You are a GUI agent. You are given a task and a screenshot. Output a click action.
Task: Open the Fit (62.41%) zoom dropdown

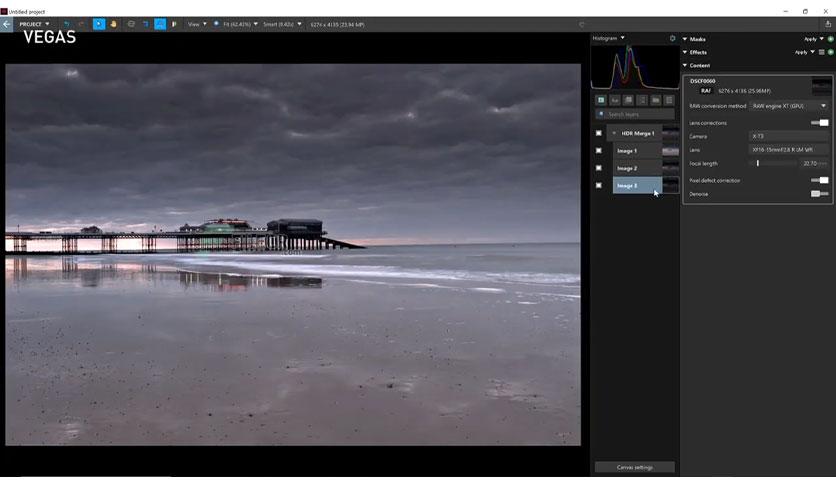(240, 25)
